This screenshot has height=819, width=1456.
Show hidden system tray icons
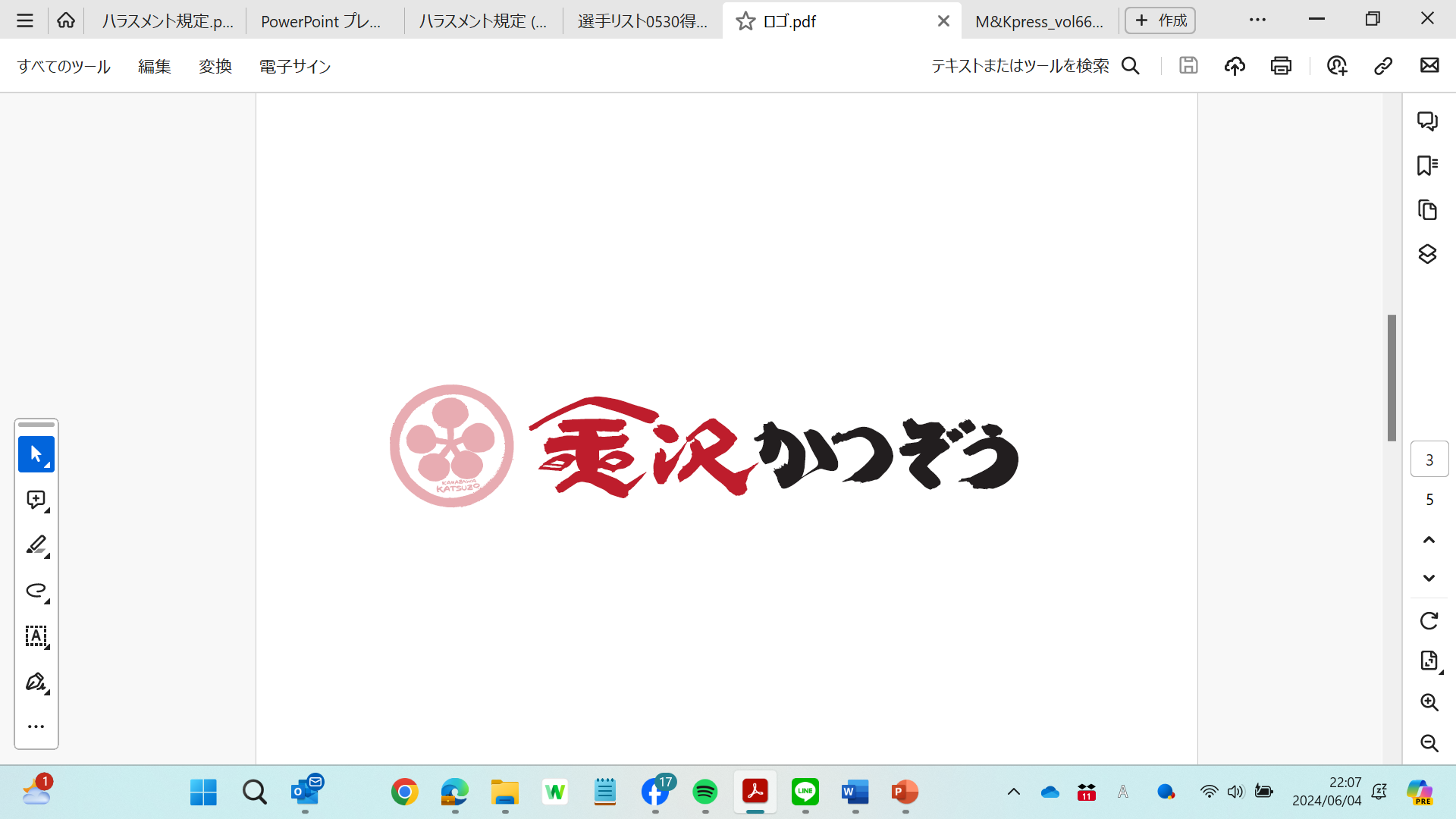coord(1014,792)
